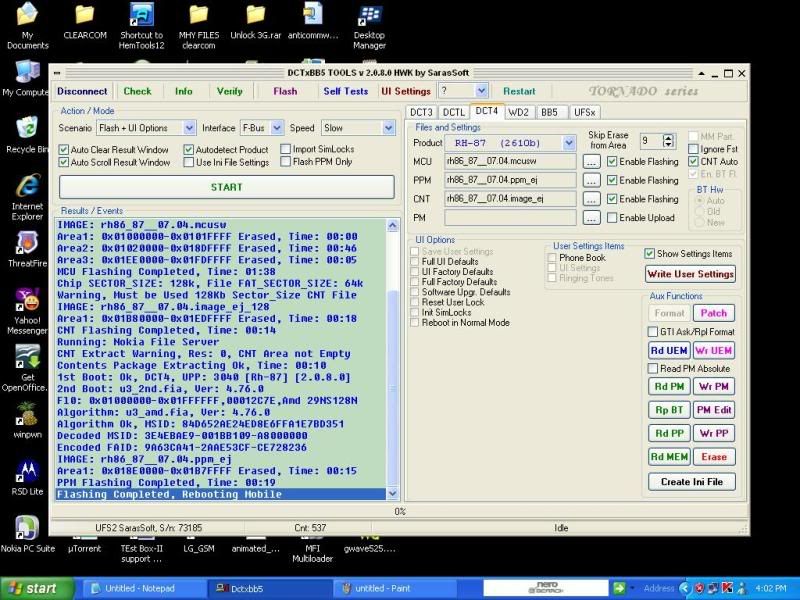800x600 pixels.
Task: Switch to the WD2 tab
Action: click(518, 112)
